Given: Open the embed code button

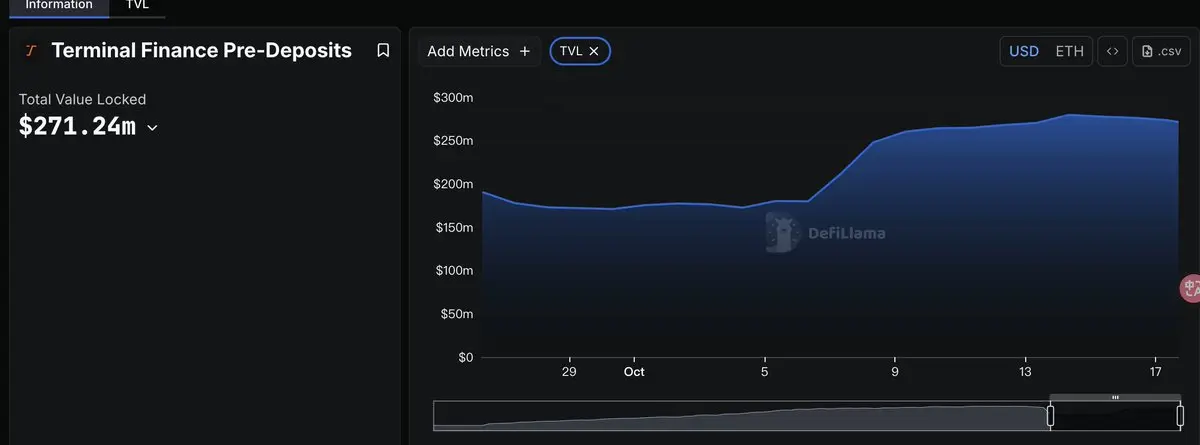Looking at the screenshot, I should (1112, 51).
